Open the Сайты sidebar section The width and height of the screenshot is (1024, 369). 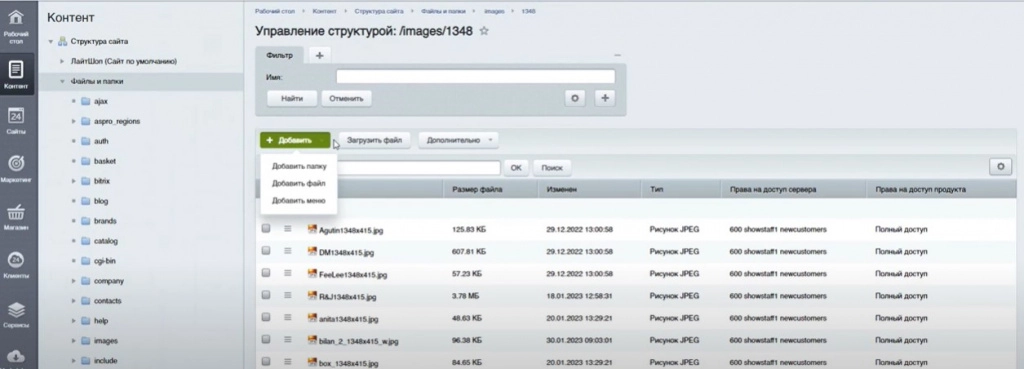pos(16,121)
